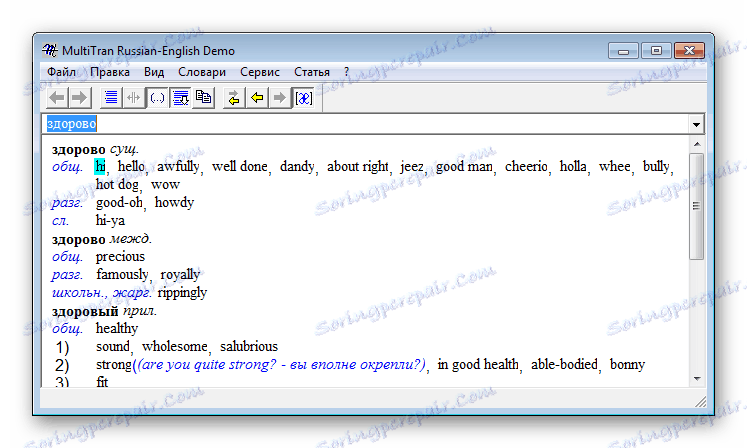The width and height of the screenshot is (747, 448).
Task: Click the translation 'royally'
Action: [180, 275]
